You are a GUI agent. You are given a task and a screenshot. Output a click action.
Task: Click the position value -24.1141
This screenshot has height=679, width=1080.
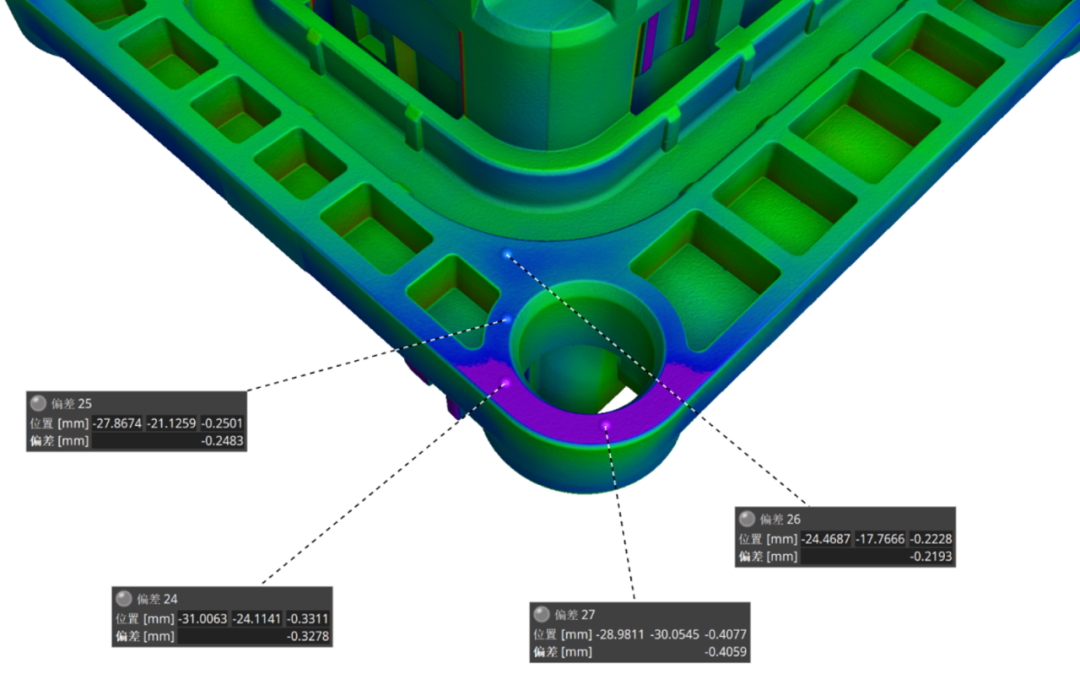pyautogui.click(x=257, y=618)
